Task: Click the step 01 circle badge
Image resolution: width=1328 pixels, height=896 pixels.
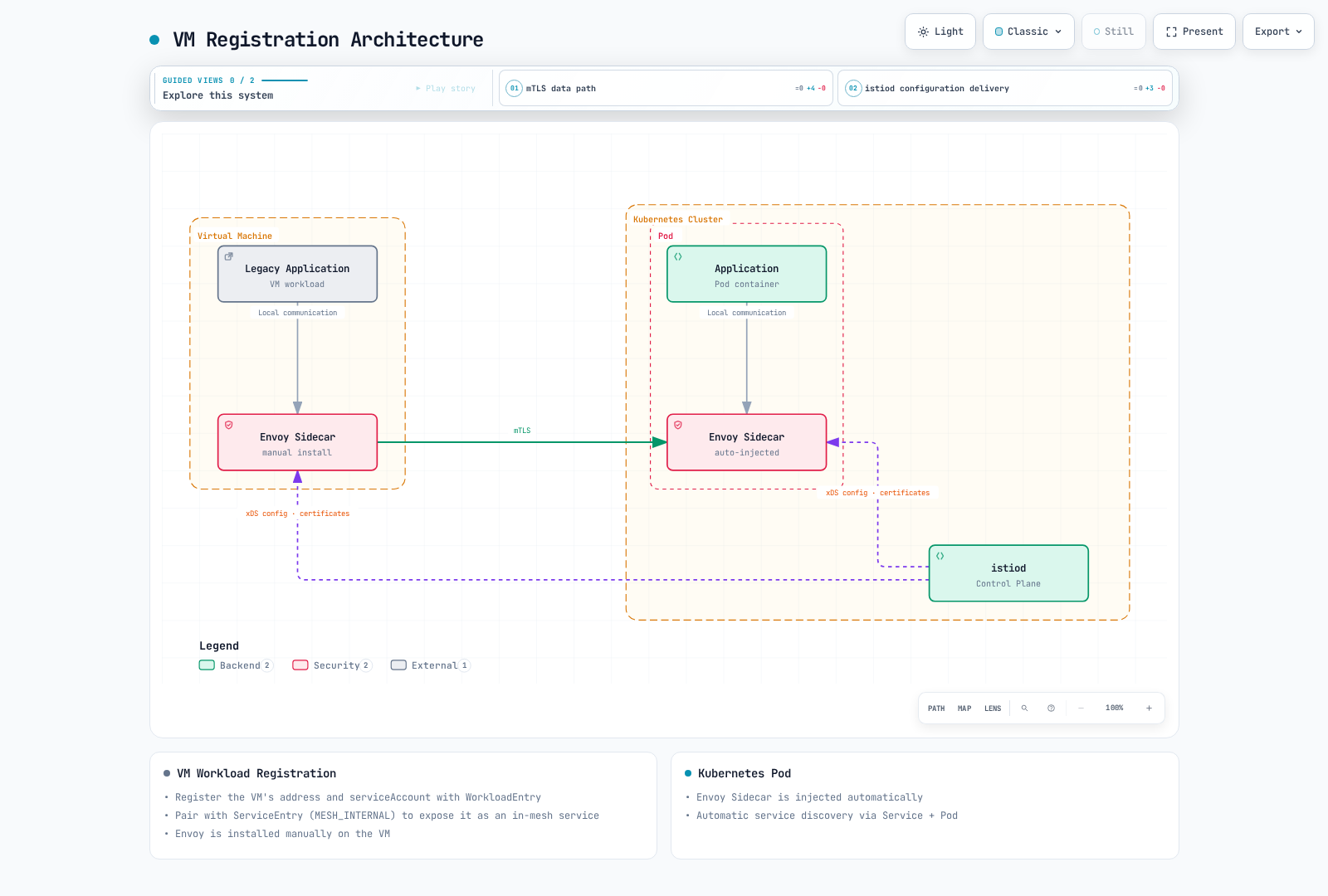Action: 515,88
